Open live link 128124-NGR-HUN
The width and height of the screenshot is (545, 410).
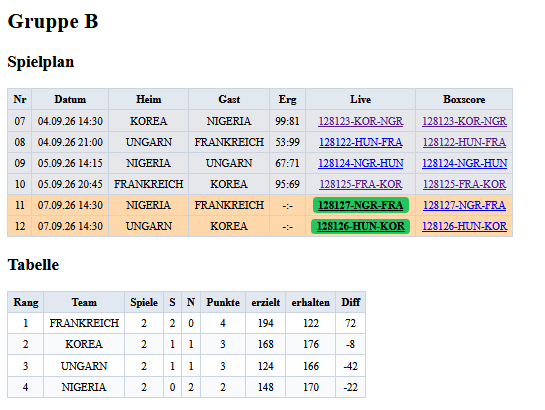click(x=360, y=163)
